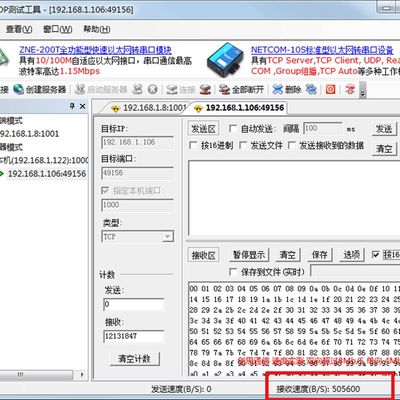Close the left side panel
This screenshot has width=400, height=400.
coord(83,106)
